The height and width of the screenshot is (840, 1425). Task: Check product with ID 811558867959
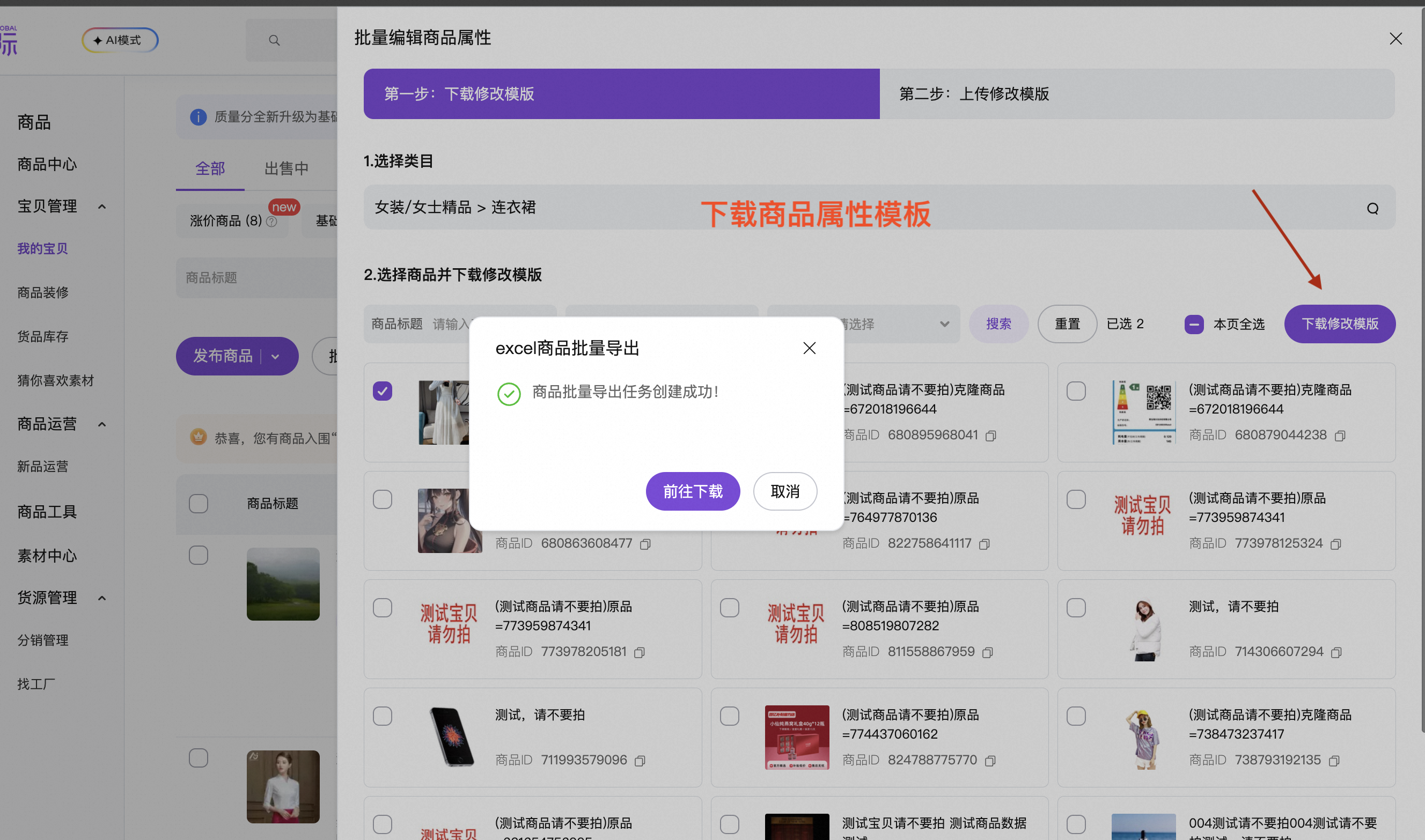point(729,607)
